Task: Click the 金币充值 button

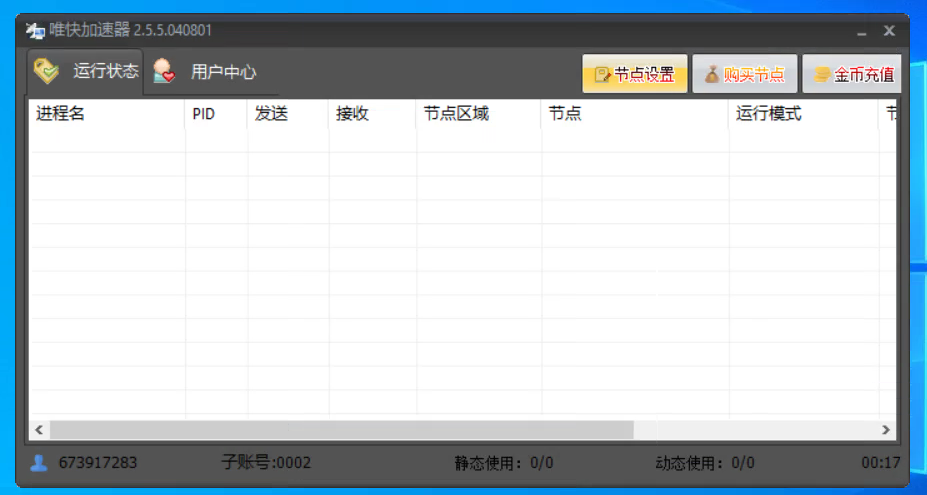Action: 852,74
